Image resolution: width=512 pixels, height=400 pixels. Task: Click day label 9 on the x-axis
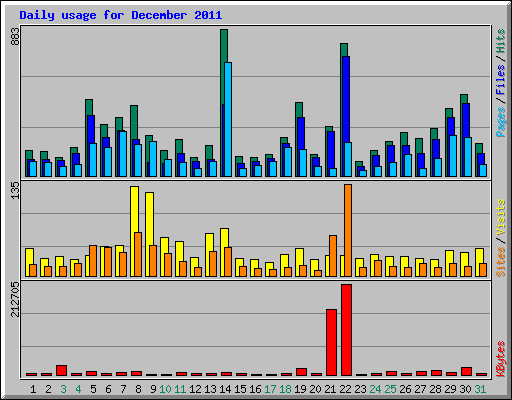pyautogui.click(x=153, y=389)
